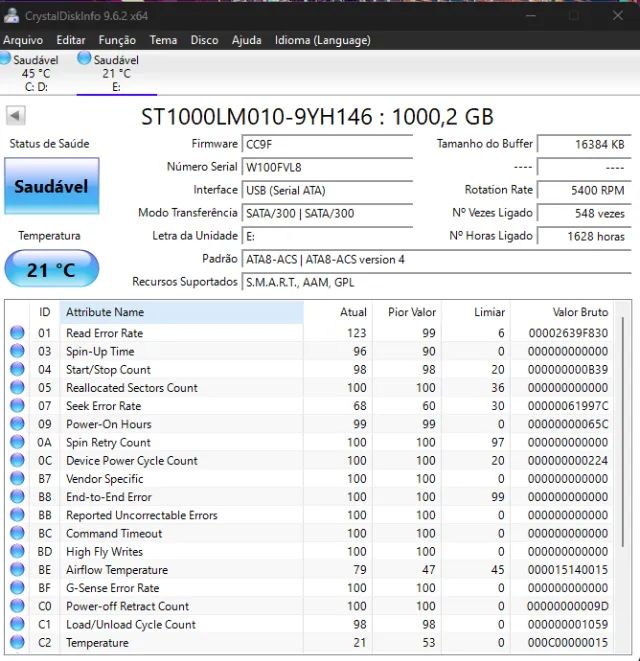Click Nº Horas Ligado value 1628 horas
640x661 pixels.
coord(584,236)
